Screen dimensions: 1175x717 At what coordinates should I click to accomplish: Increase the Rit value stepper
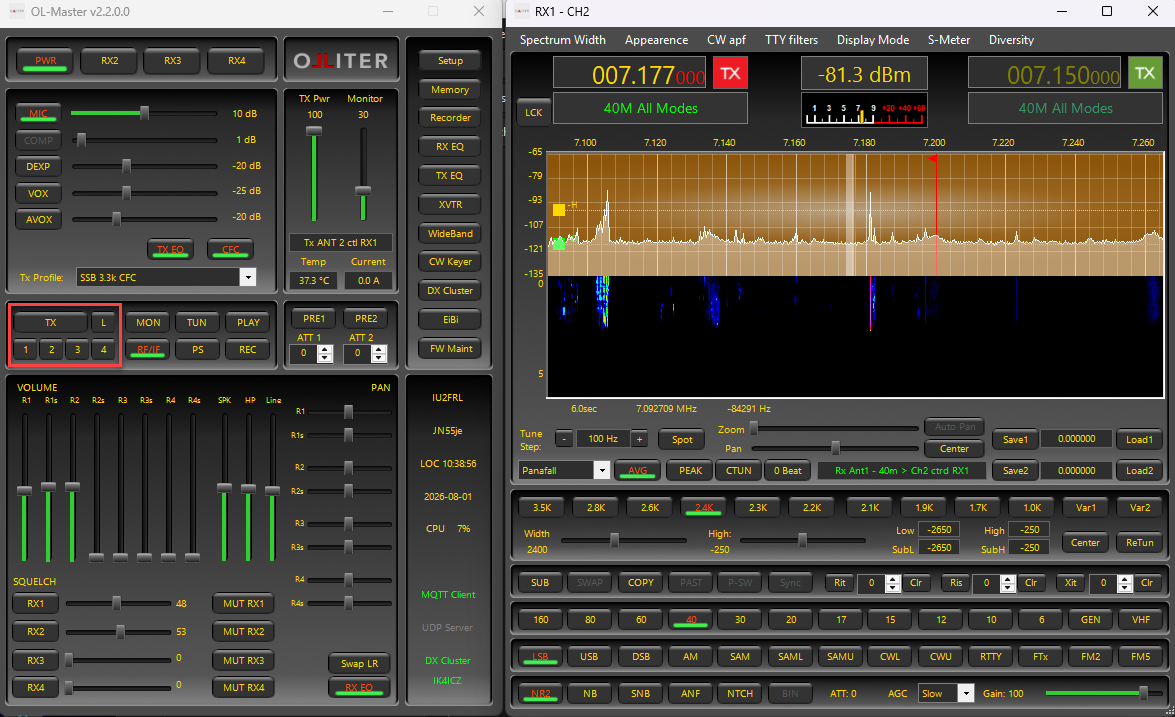(892, 579)
